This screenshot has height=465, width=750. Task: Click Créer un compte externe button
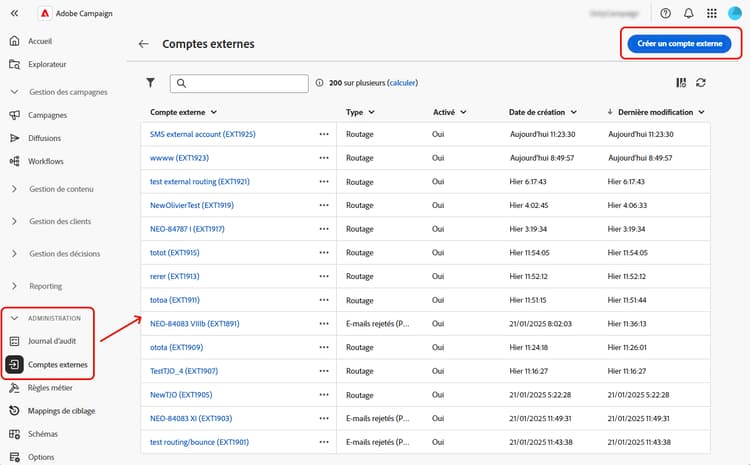coord(679,44)
